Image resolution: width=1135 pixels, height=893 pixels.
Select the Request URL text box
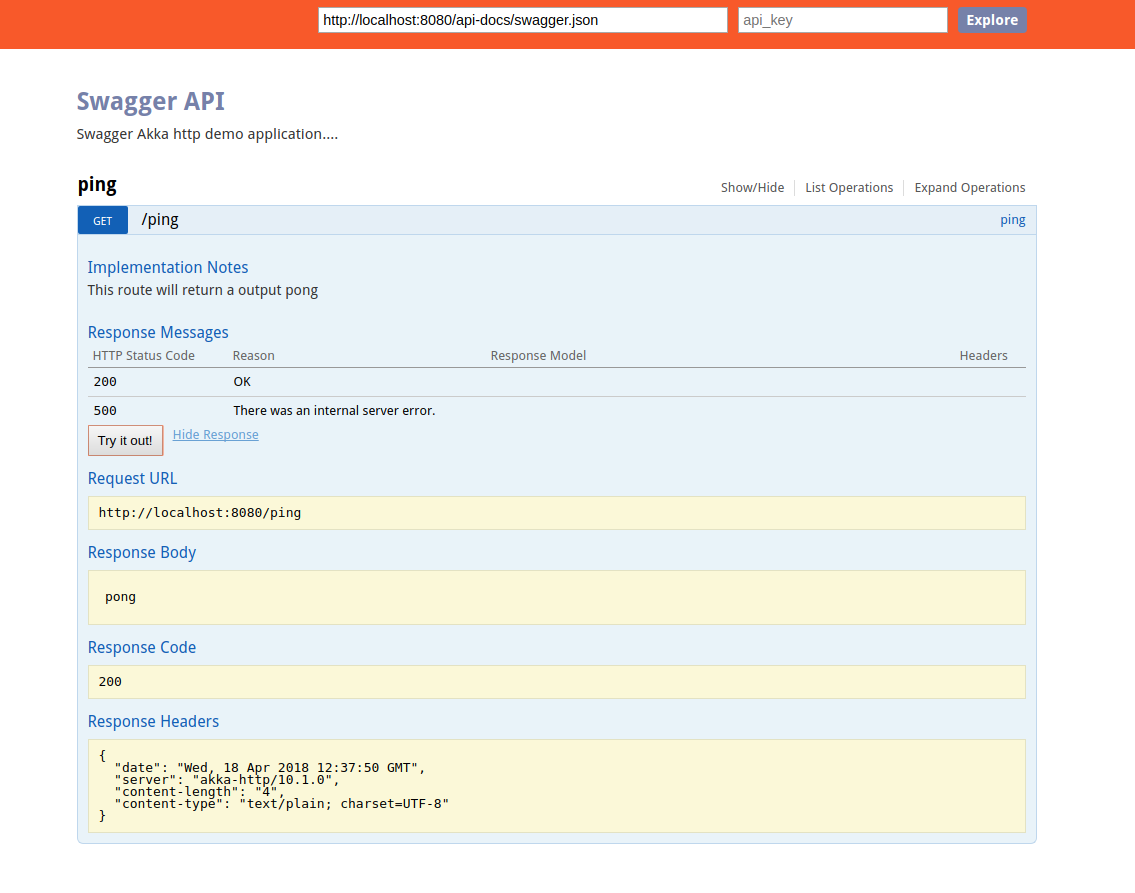556,513
